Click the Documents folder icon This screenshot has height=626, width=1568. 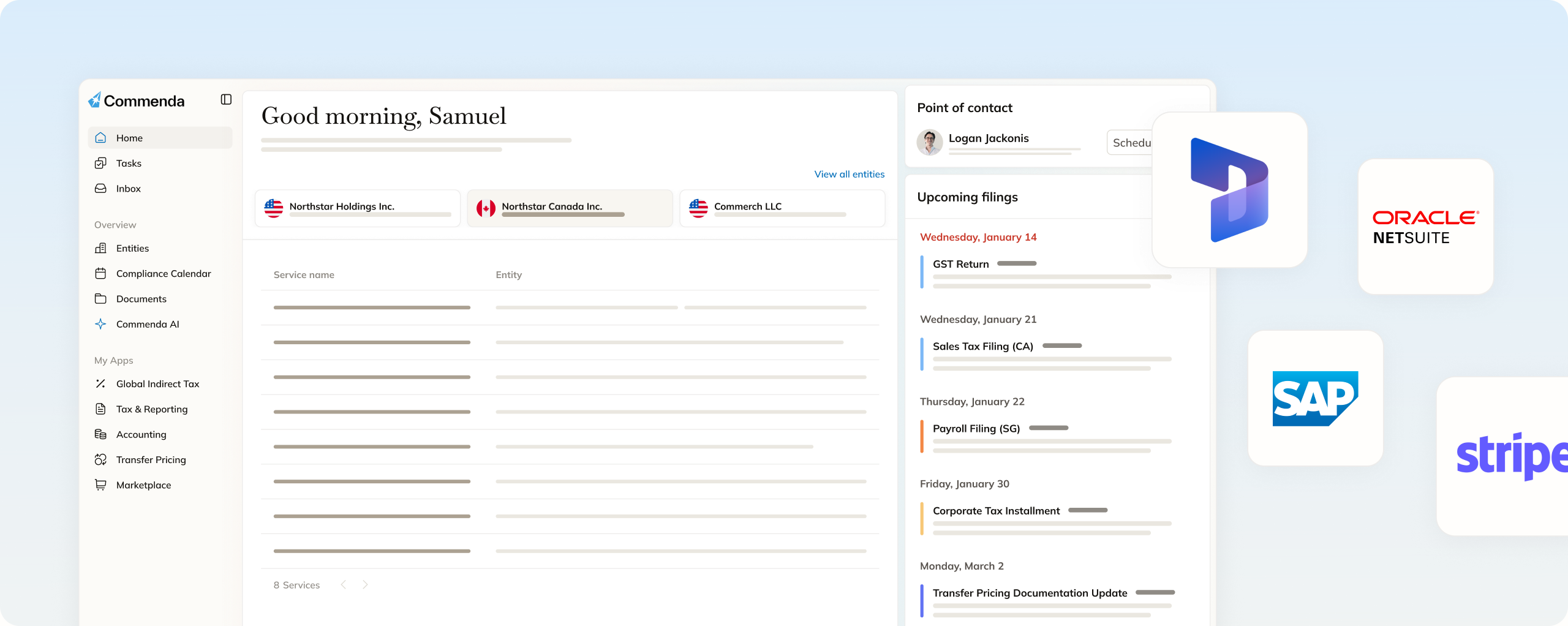coord(100,298)
